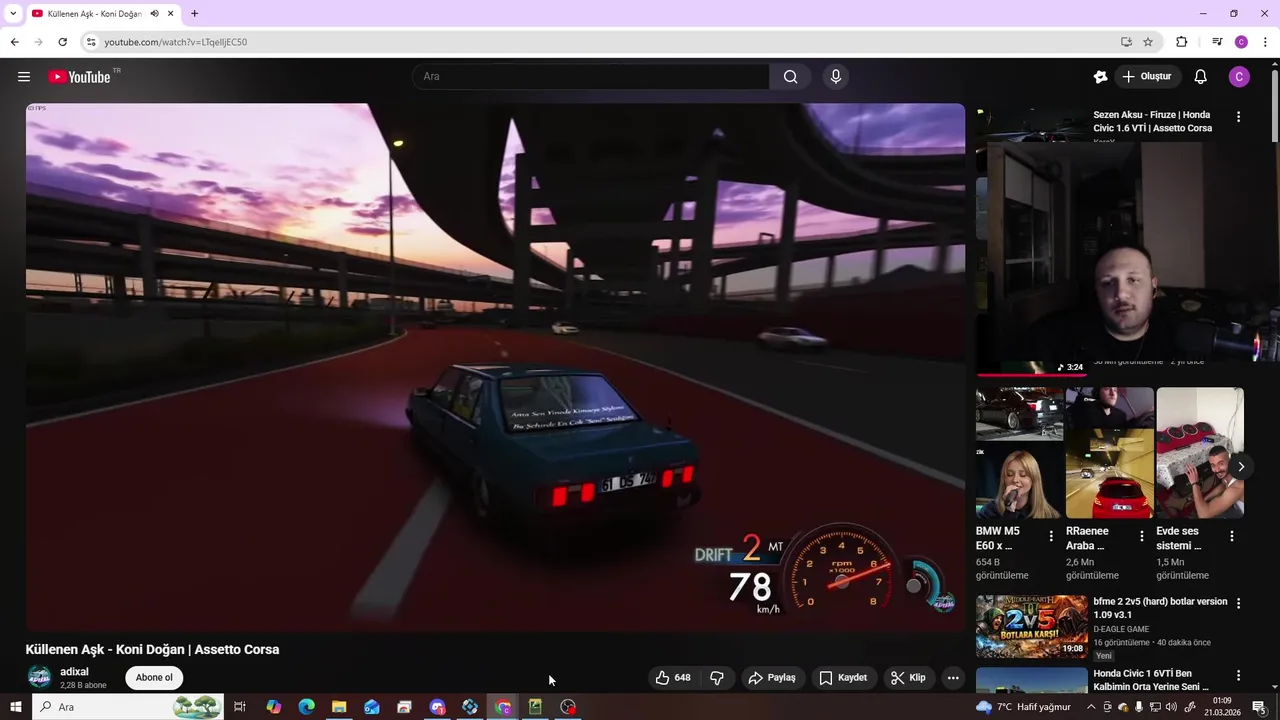Mute the tab via speaker icon
The height and width of the screenshot is (720, 1280).
click(155, 14)
